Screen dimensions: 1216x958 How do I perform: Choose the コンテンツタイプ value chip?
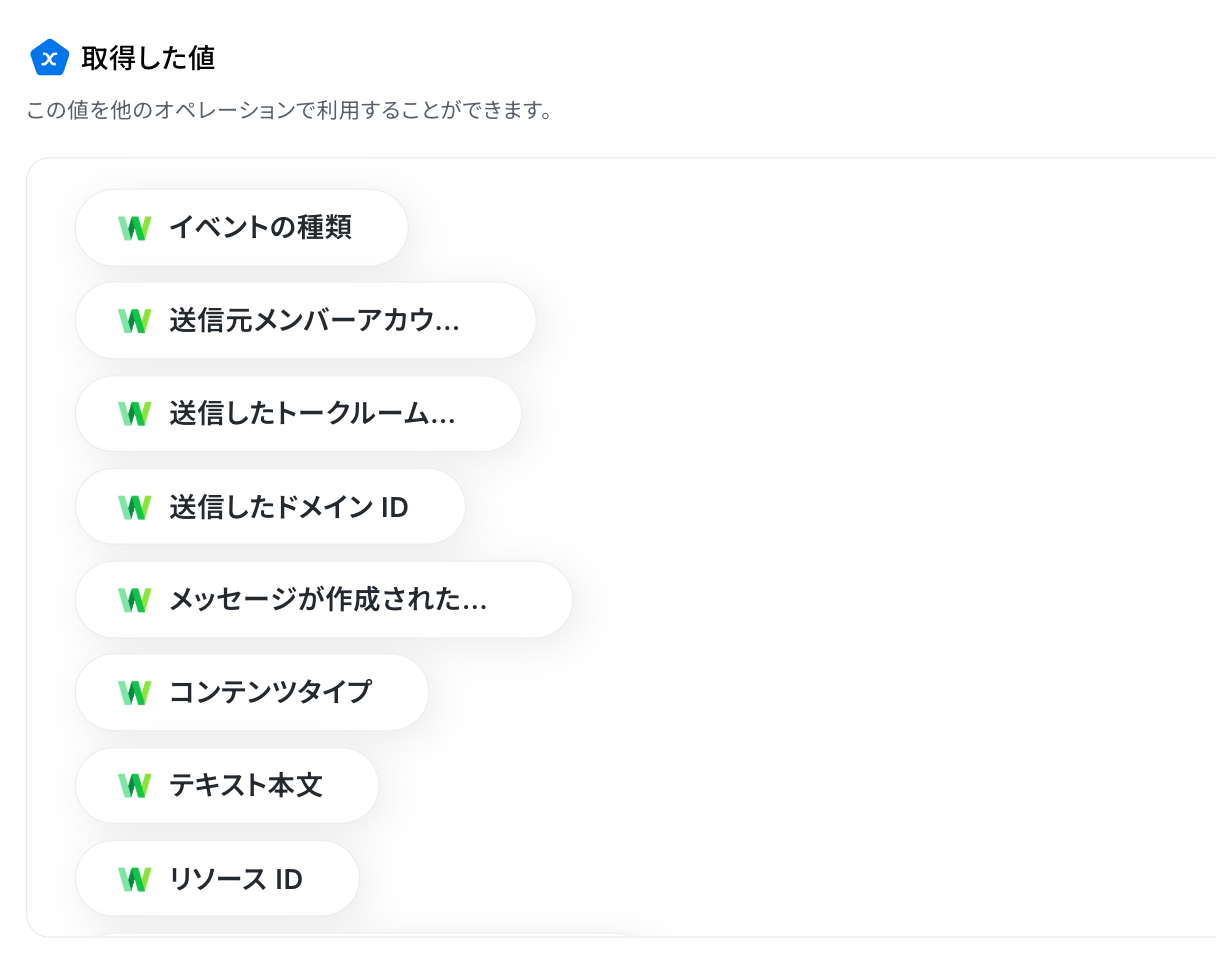[x=252, y=692]
